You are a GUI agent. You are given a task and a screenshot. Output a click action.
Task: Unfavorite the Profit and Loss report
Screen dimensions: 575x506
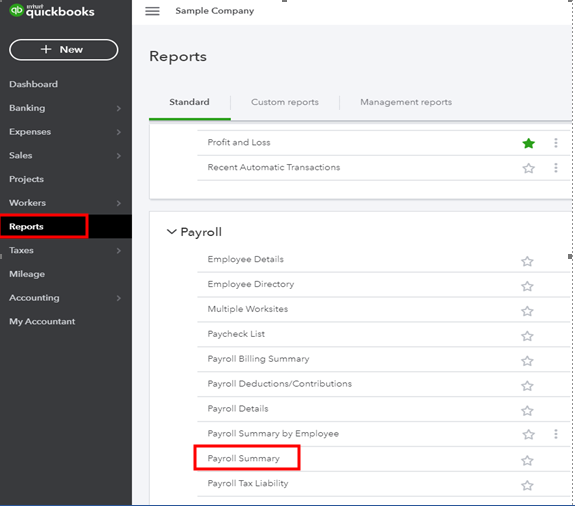click(x=528, y=143)
